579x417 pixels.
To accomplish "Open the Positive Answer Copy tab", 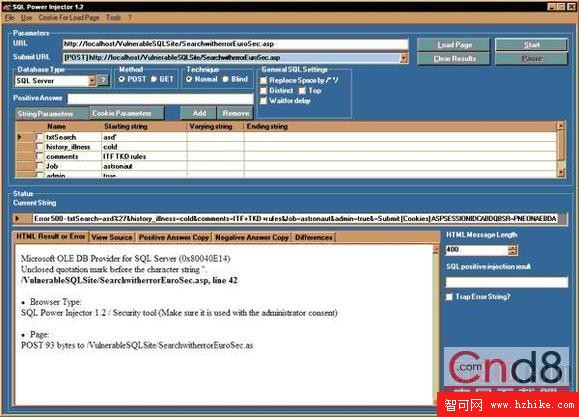I will [174, 237].
